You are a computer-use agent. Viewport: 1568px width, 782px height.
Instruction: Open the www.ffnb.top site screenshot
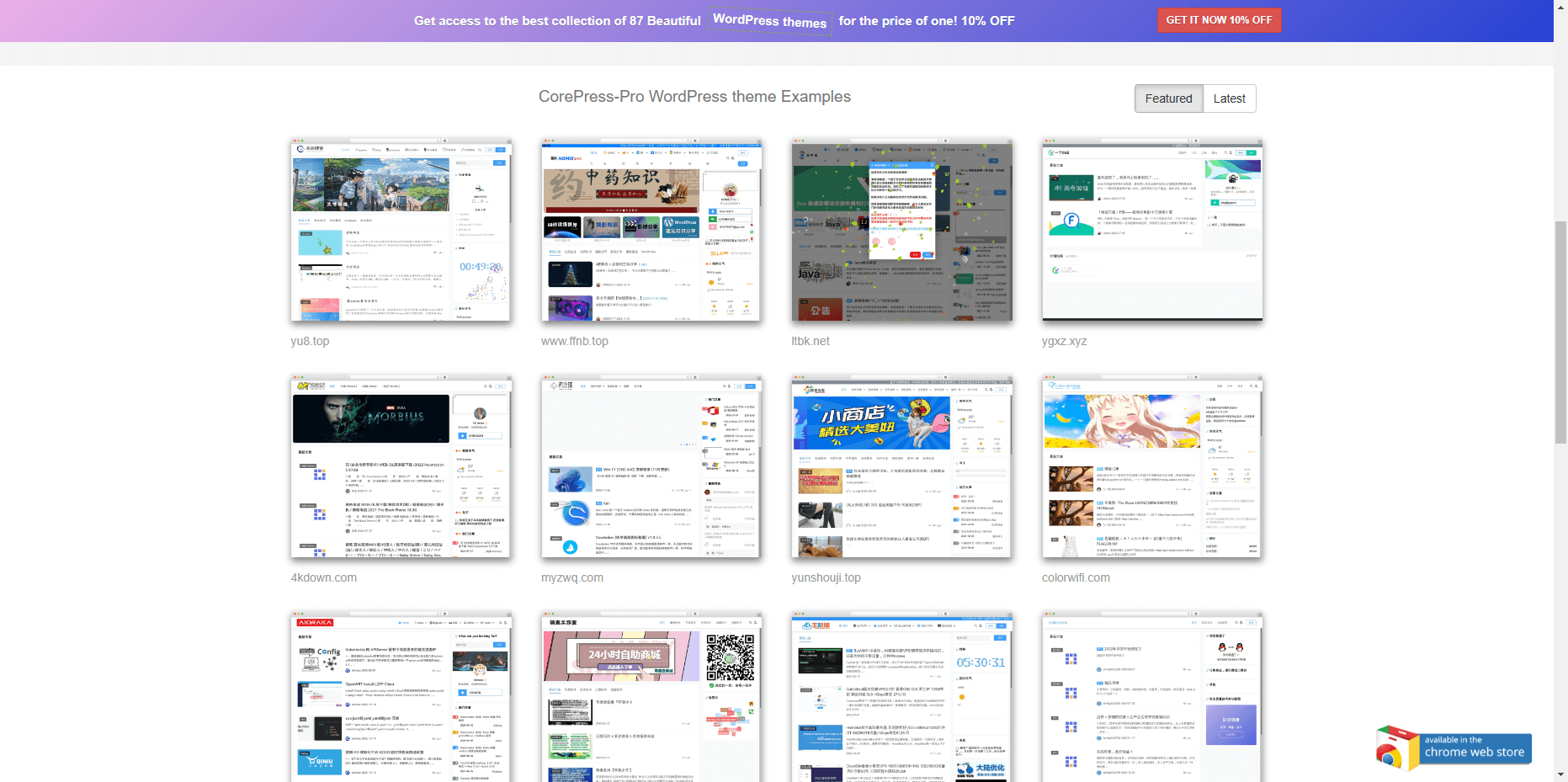(651, 231)
